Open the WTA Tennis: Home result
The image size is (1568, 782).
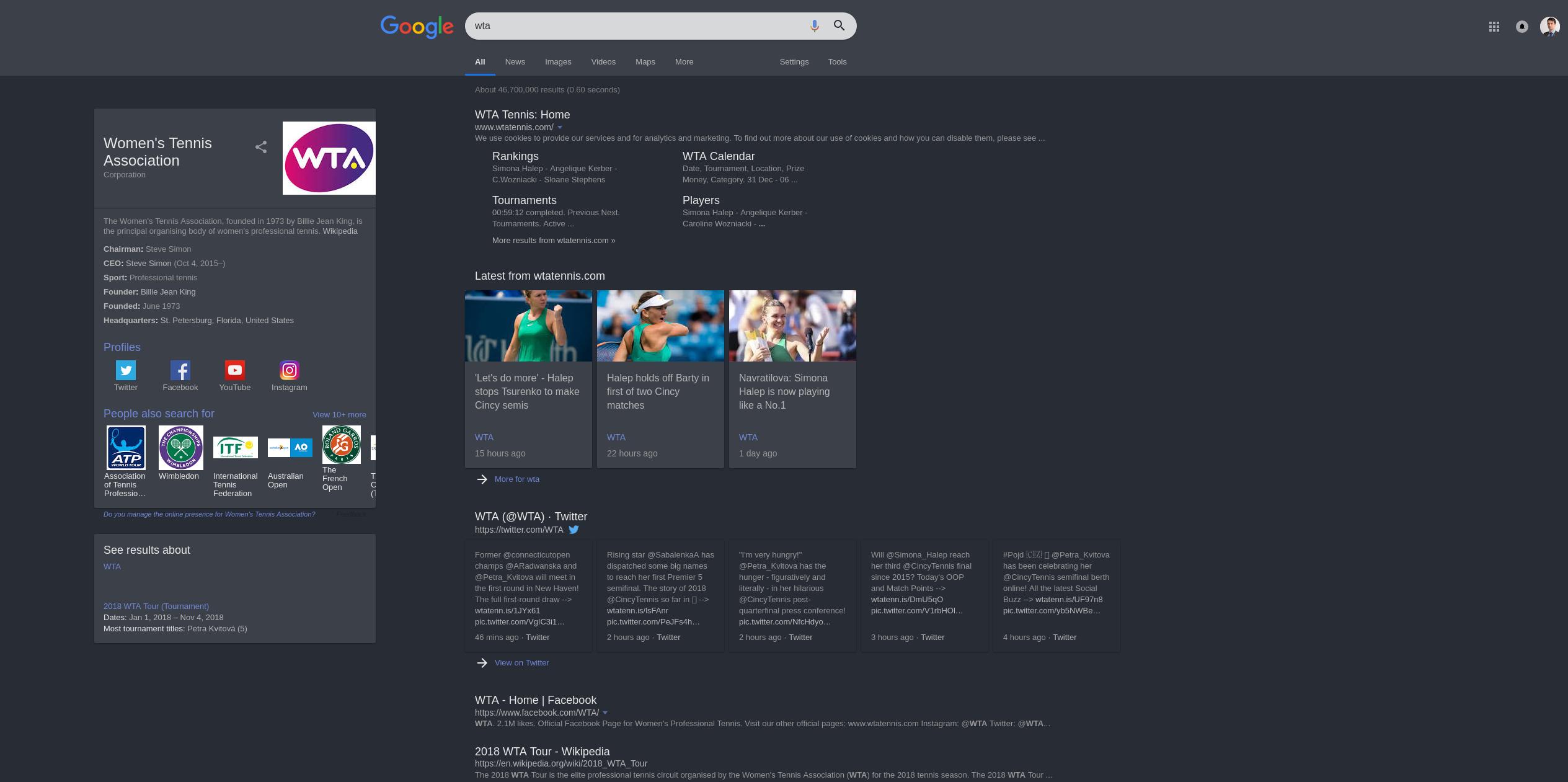(523, 115)
